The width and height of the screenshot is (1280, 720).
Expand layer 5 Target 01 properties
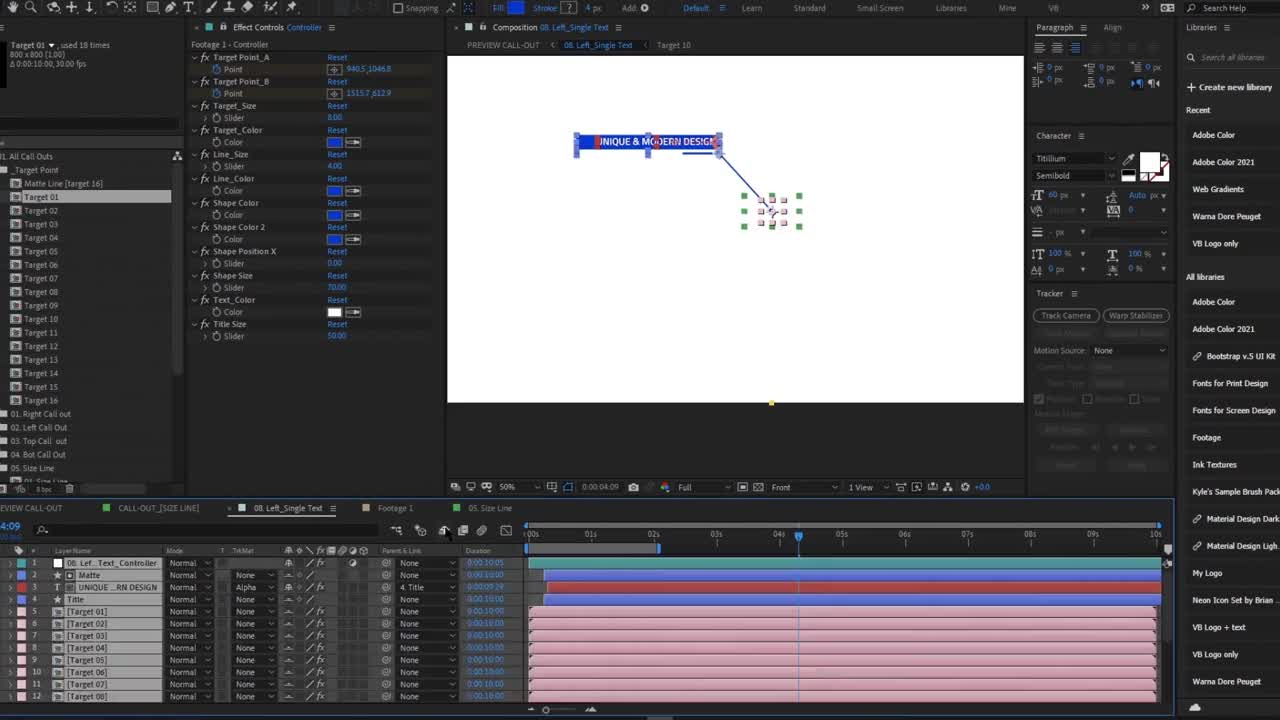pyautogui.click(x=9, y=611)
